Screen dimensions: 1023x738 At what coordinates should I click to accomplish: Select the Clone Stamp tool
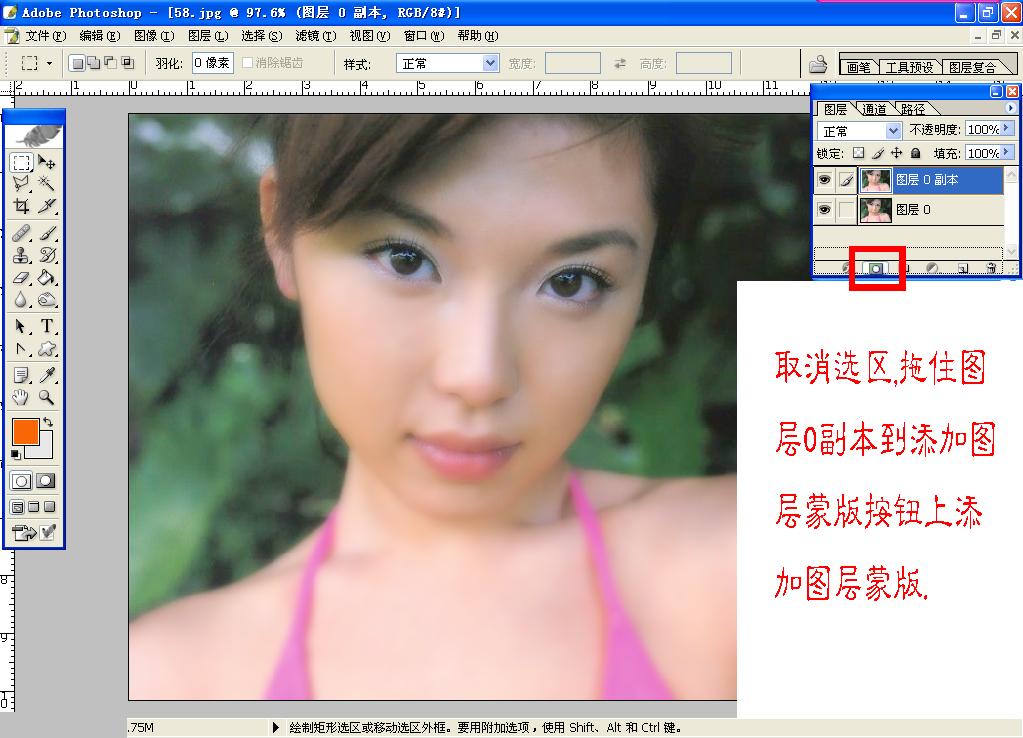[x=22, y=255]
